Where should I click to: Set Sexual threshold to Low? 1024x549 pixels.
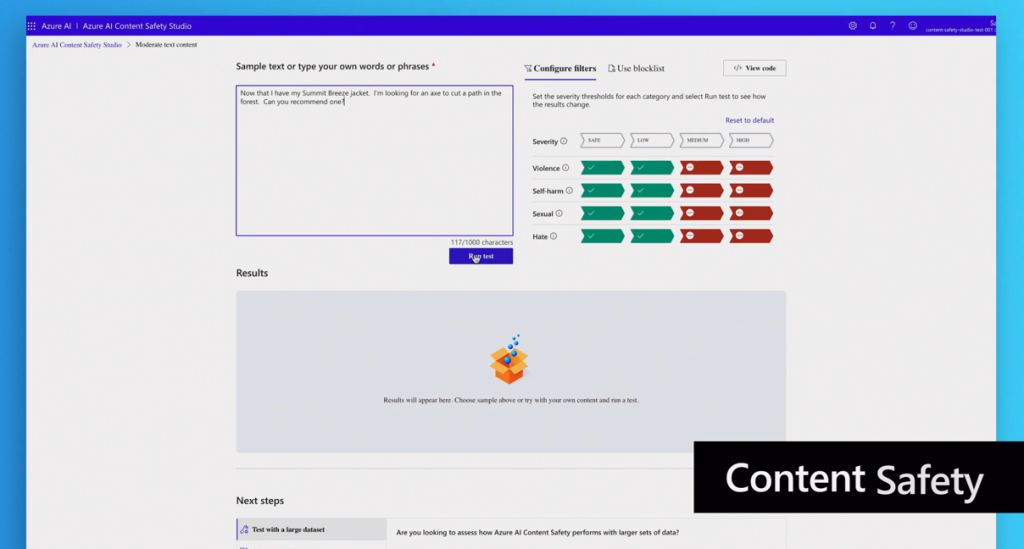pos(652,213)
